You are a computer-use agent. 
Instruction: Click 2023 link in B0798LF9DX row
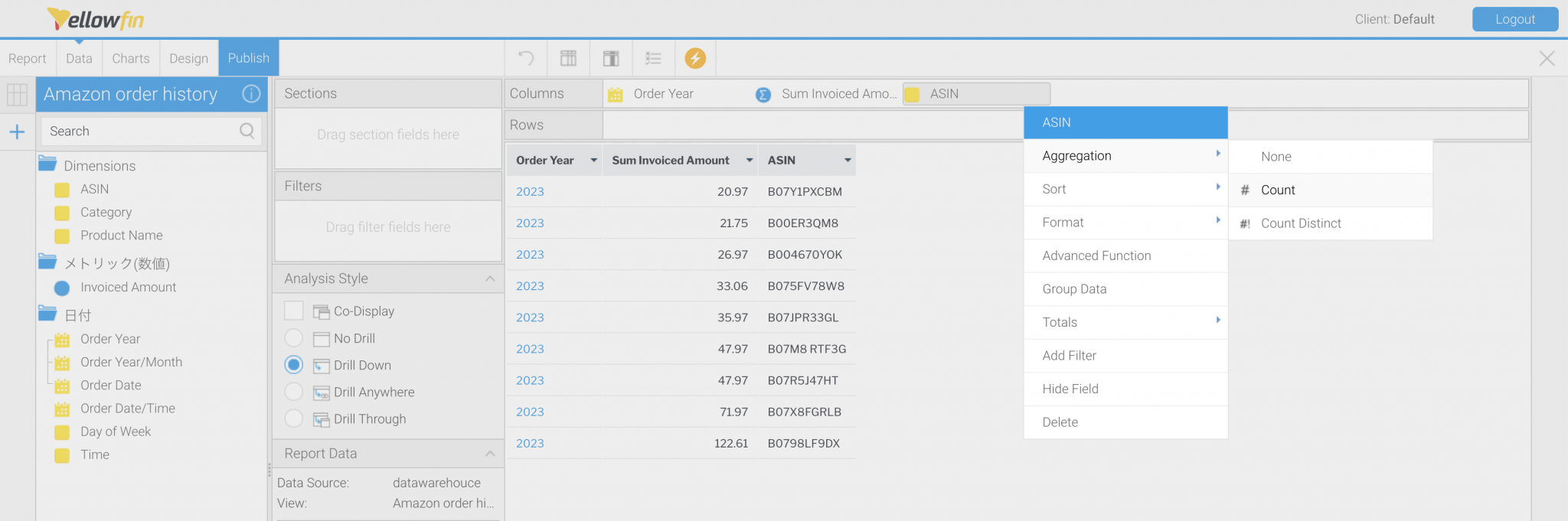[530, 443]
